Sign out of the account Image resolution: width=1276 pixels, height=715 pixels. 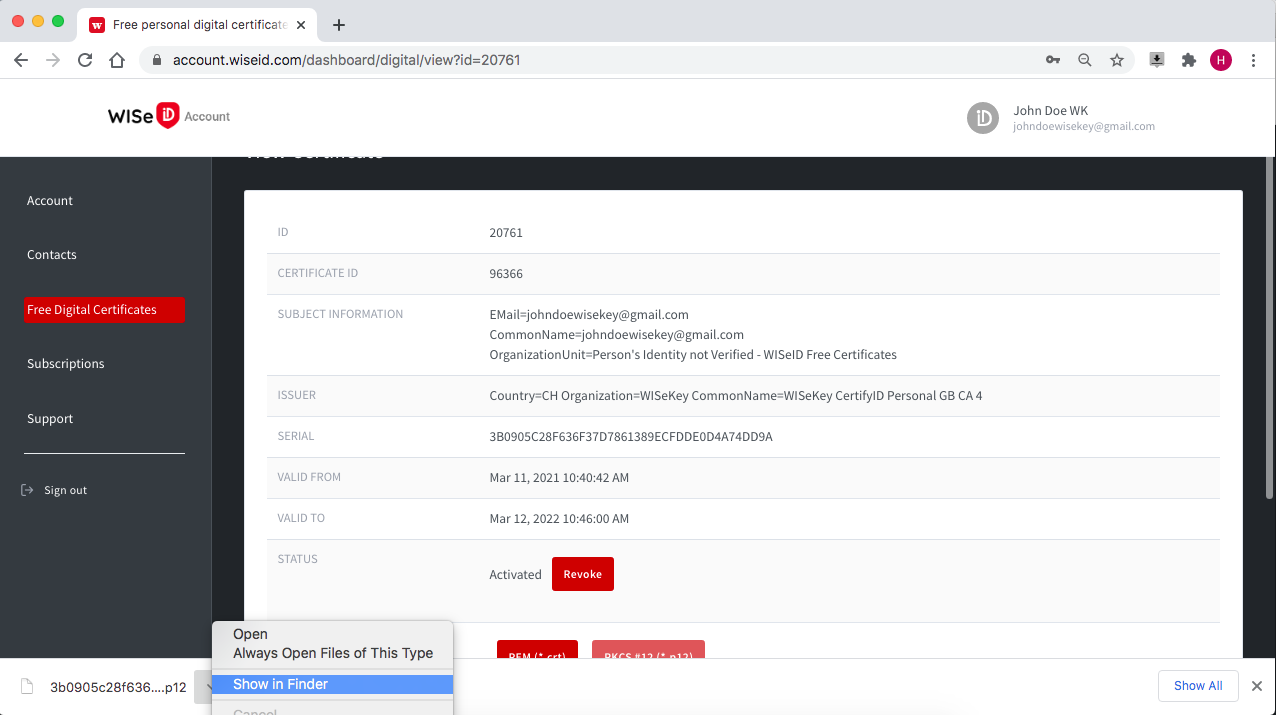pyautogui.click(x=55, y=490)
